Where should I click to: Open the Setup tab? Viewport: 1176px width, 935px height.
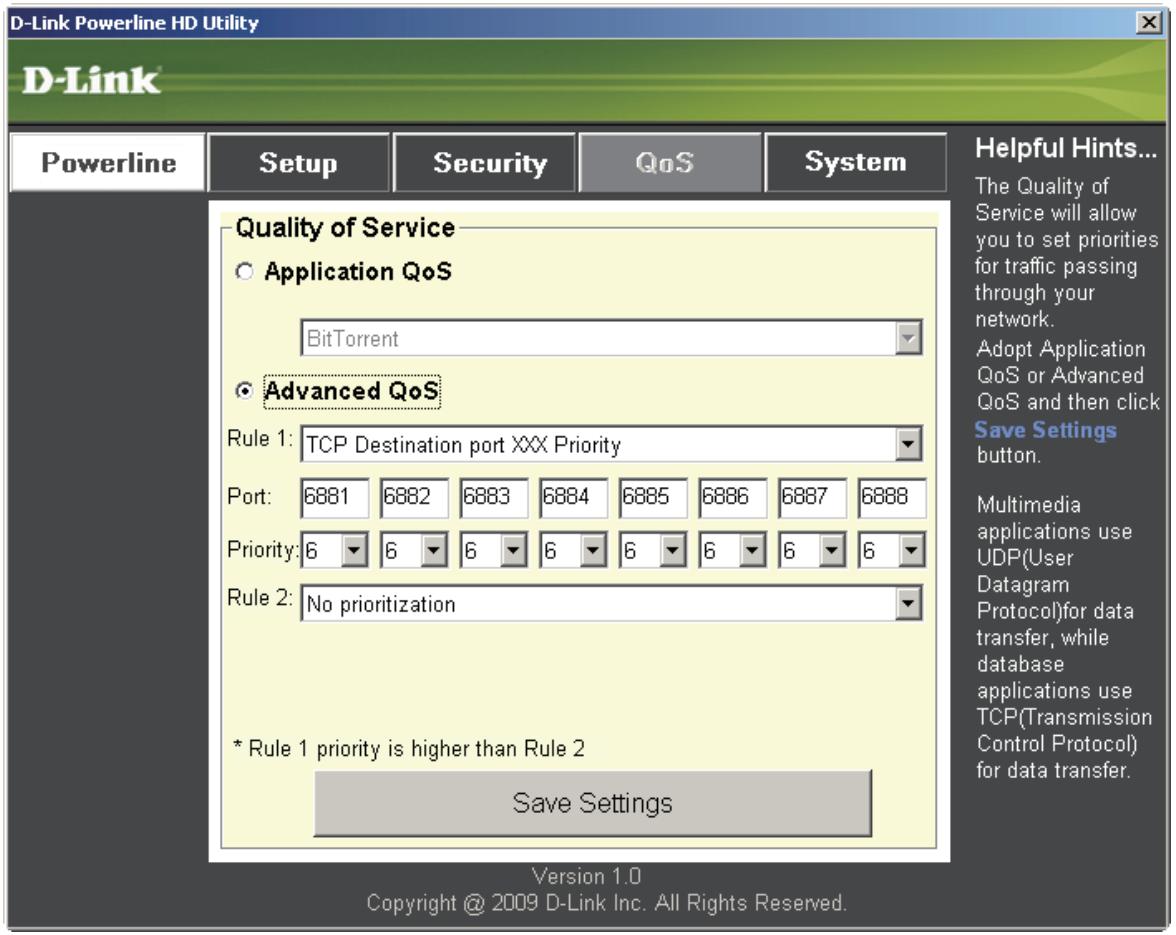click(298, 163)
